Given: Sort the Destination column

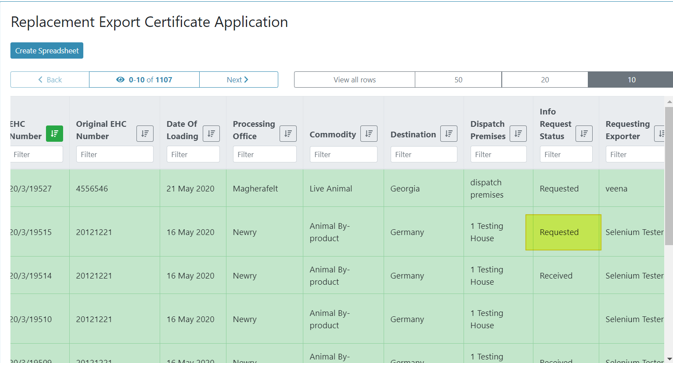Looking at the screenshot, I should 449,133.
